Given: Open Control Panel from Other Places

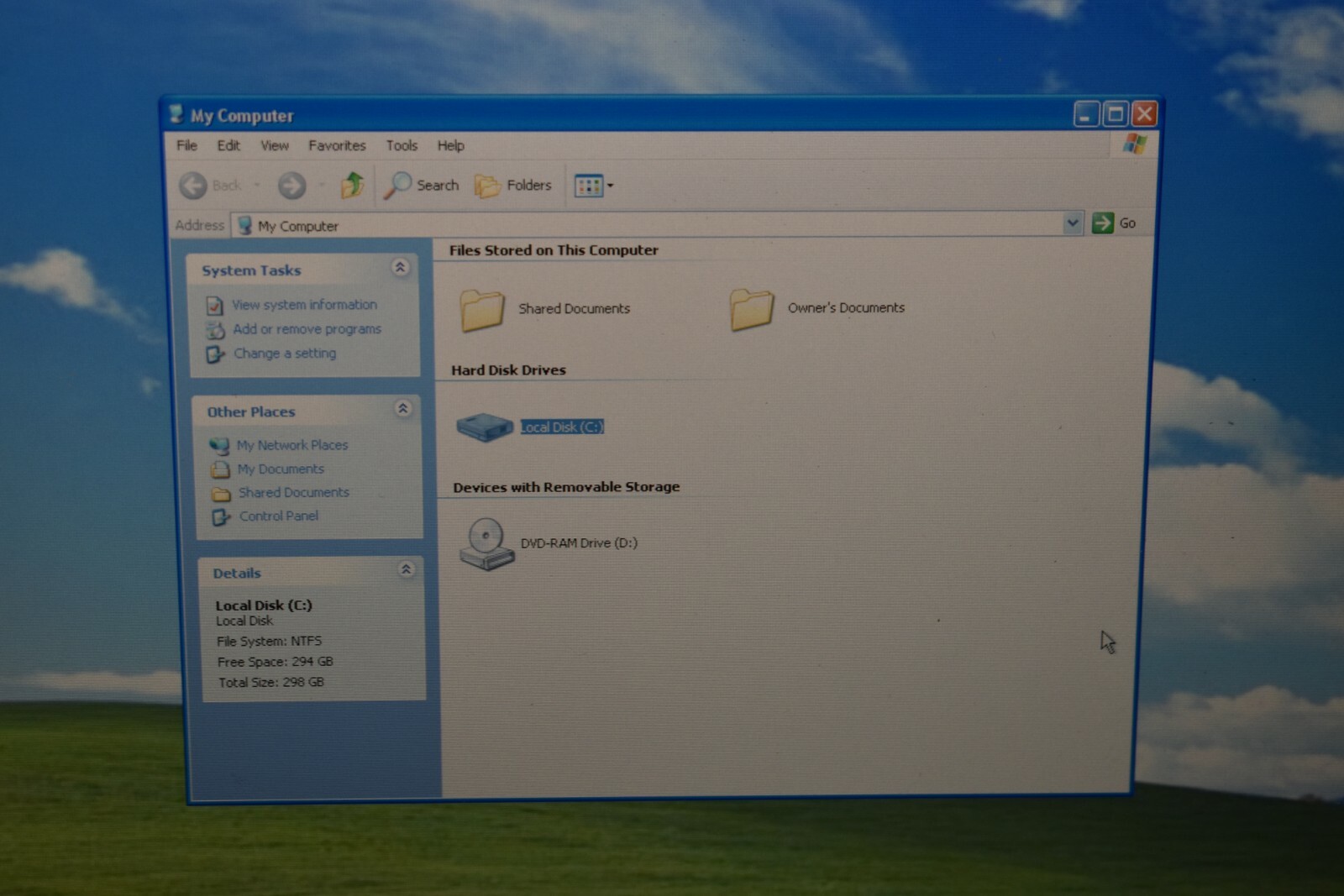Looking at the screenshot, I should click(x=279, y=516).
